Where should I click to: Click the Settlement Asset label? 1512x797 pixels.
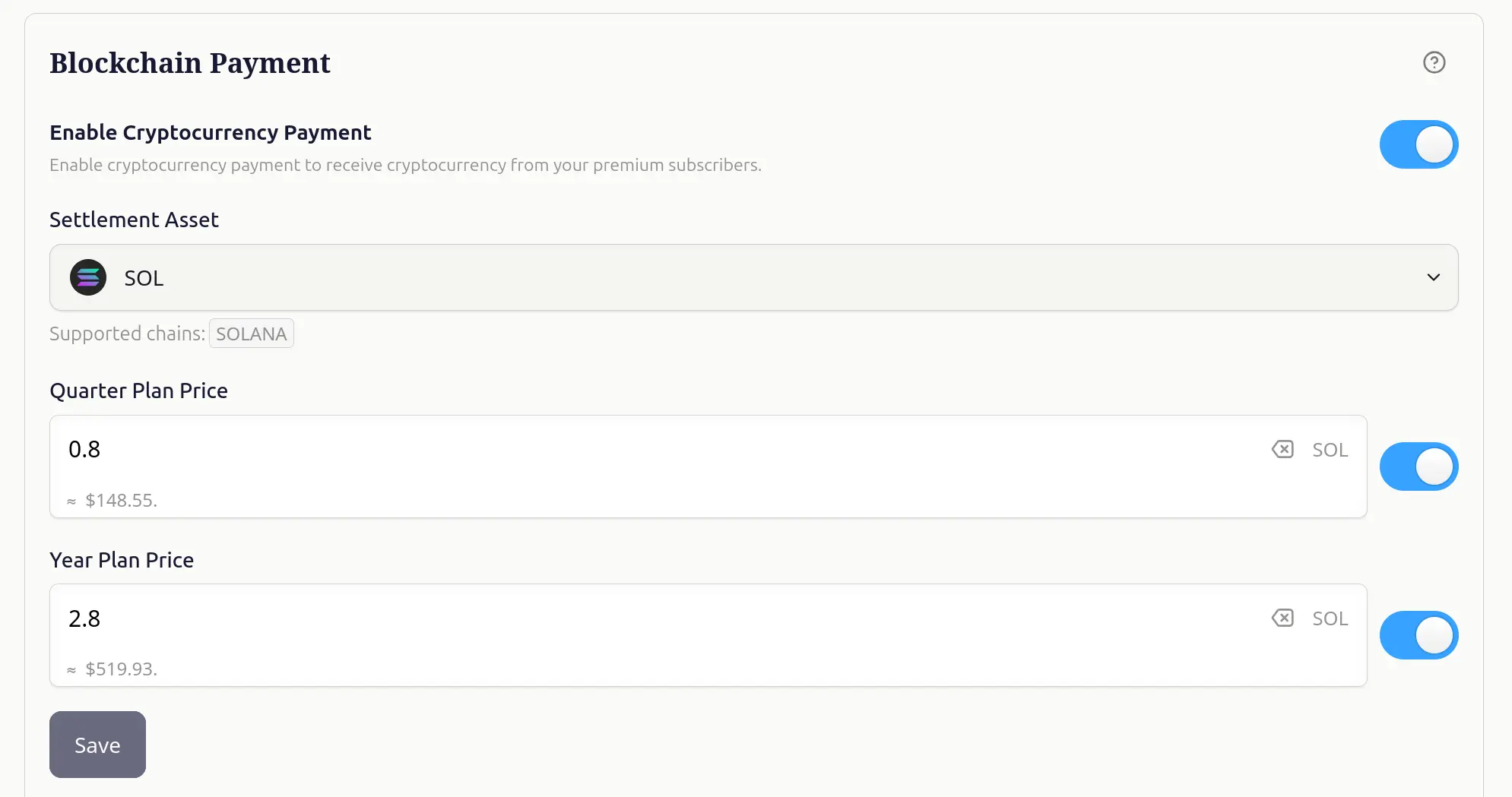[x=134, y=220]
